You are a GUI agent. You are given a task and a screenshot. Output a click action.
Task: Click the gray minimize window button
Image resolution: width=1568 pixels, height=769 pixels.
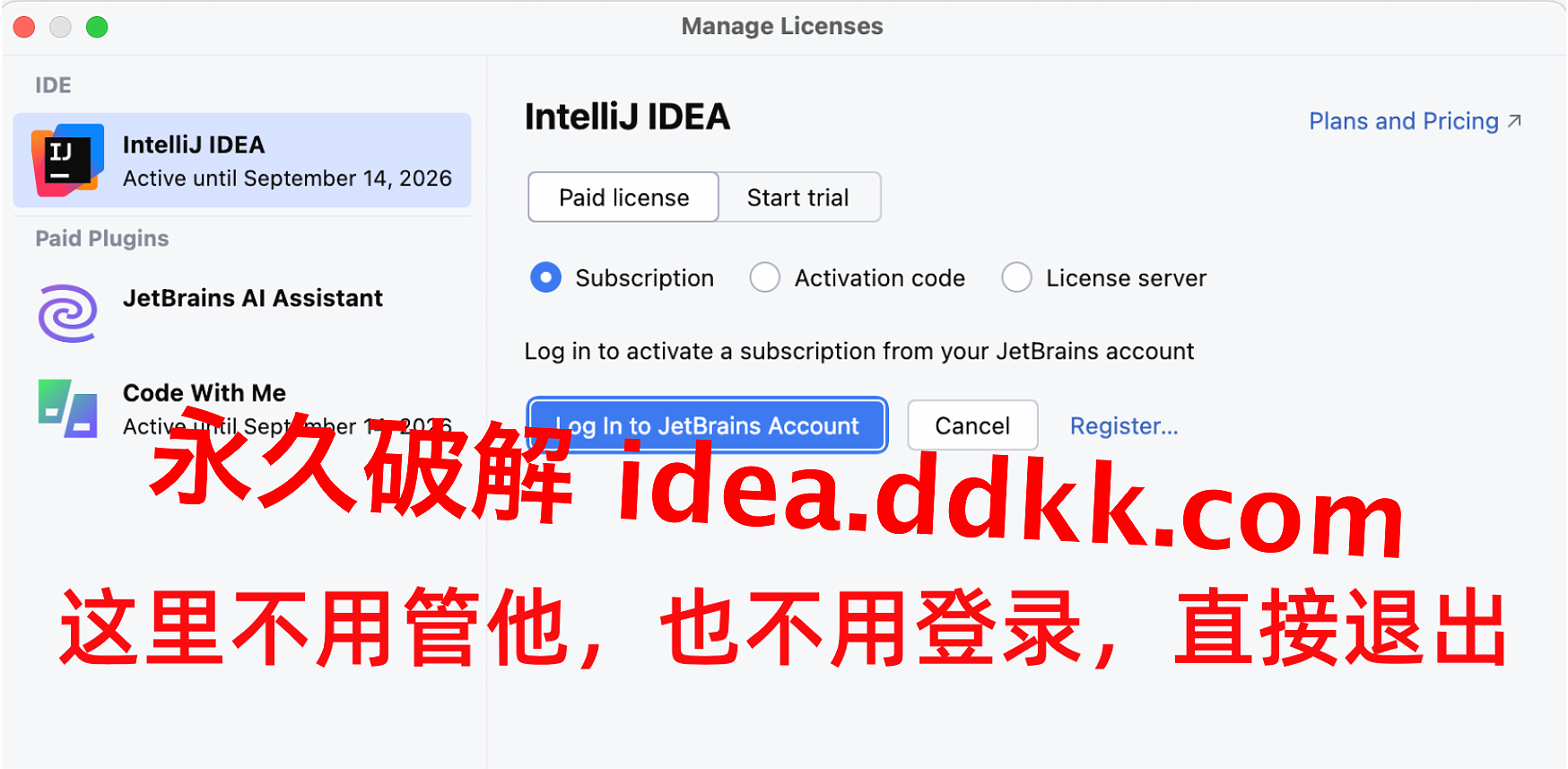(x=60, y=27)
